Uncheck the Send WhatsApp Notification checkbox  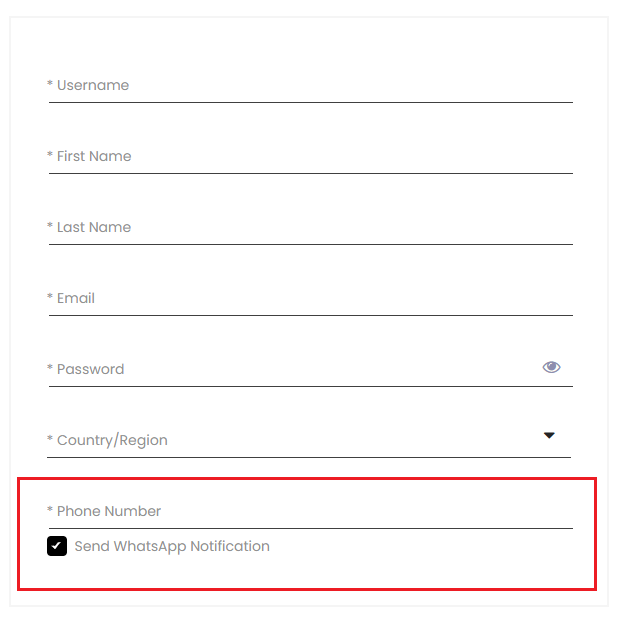coord(57,546)
